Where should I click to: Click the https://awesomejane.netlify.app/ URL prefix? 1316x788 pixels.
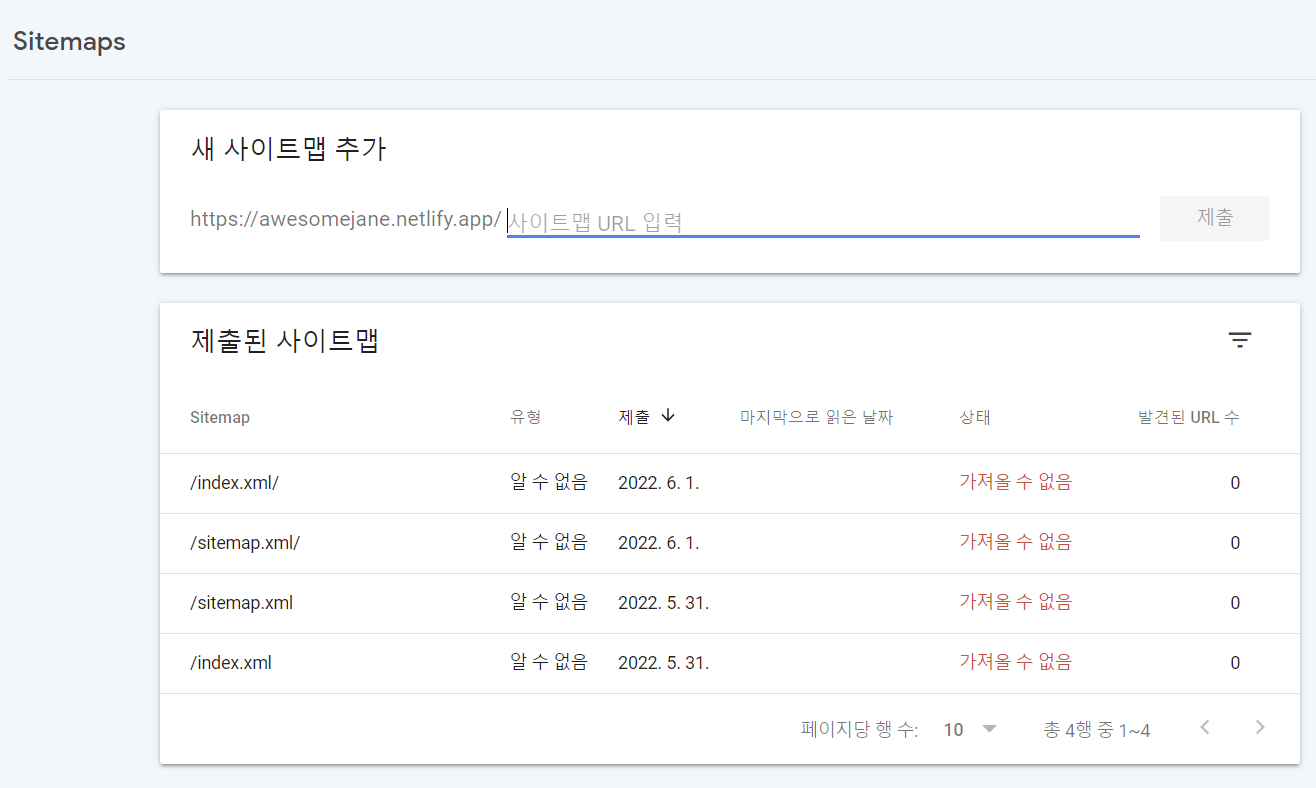(x=346, y=219)
